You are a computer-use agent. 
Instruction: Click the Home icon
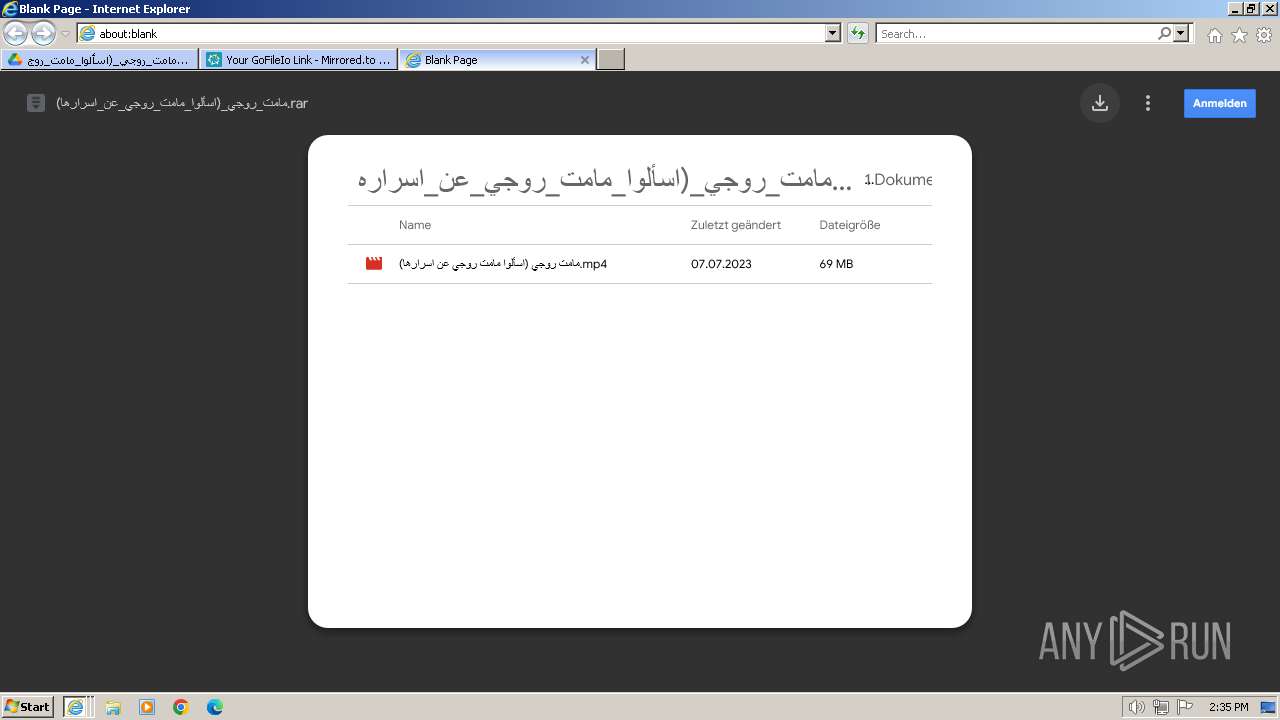[x=1214, y=35]
